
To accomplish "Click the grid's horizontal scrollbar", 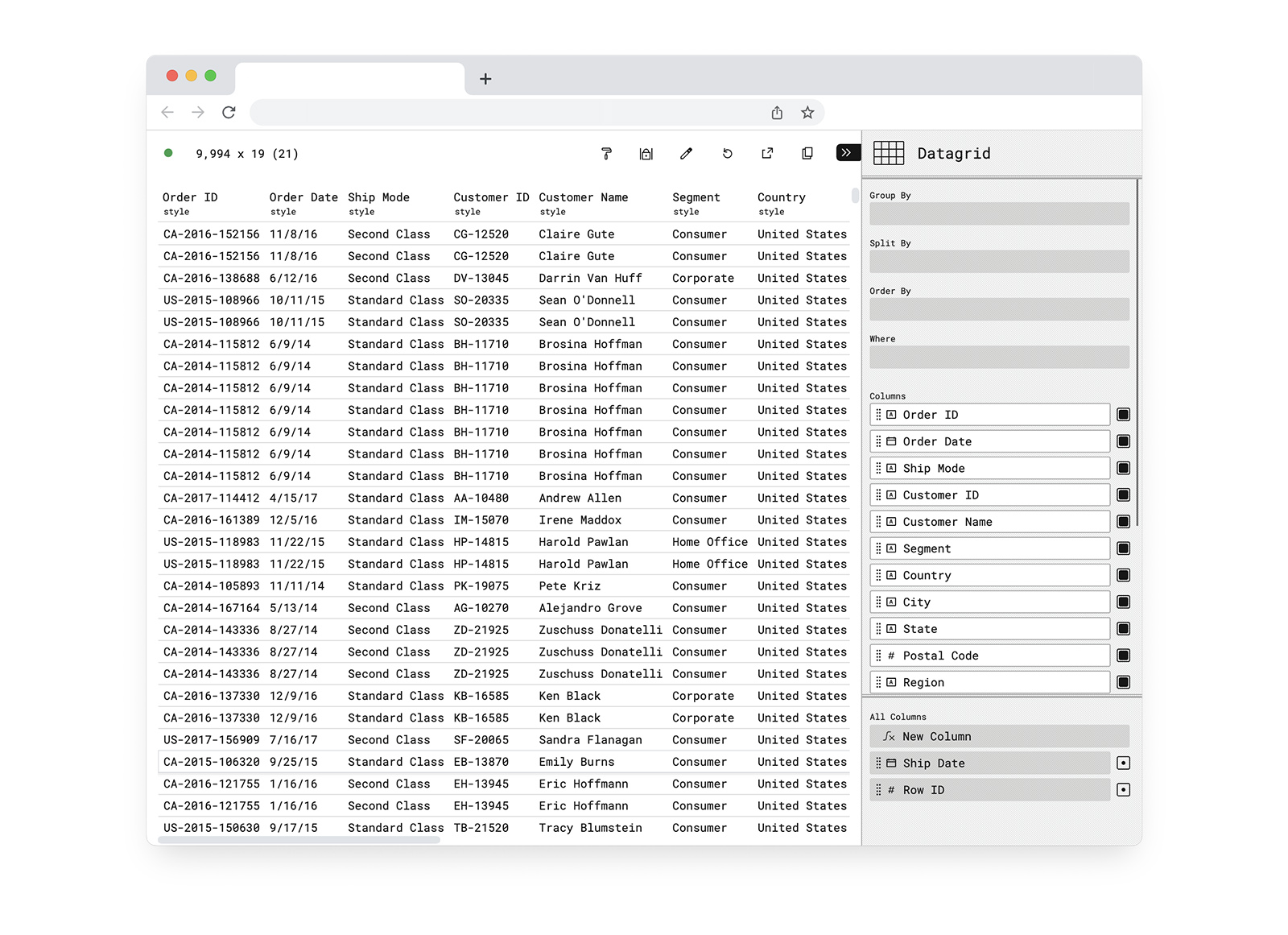I will click(x=299, y=840).
